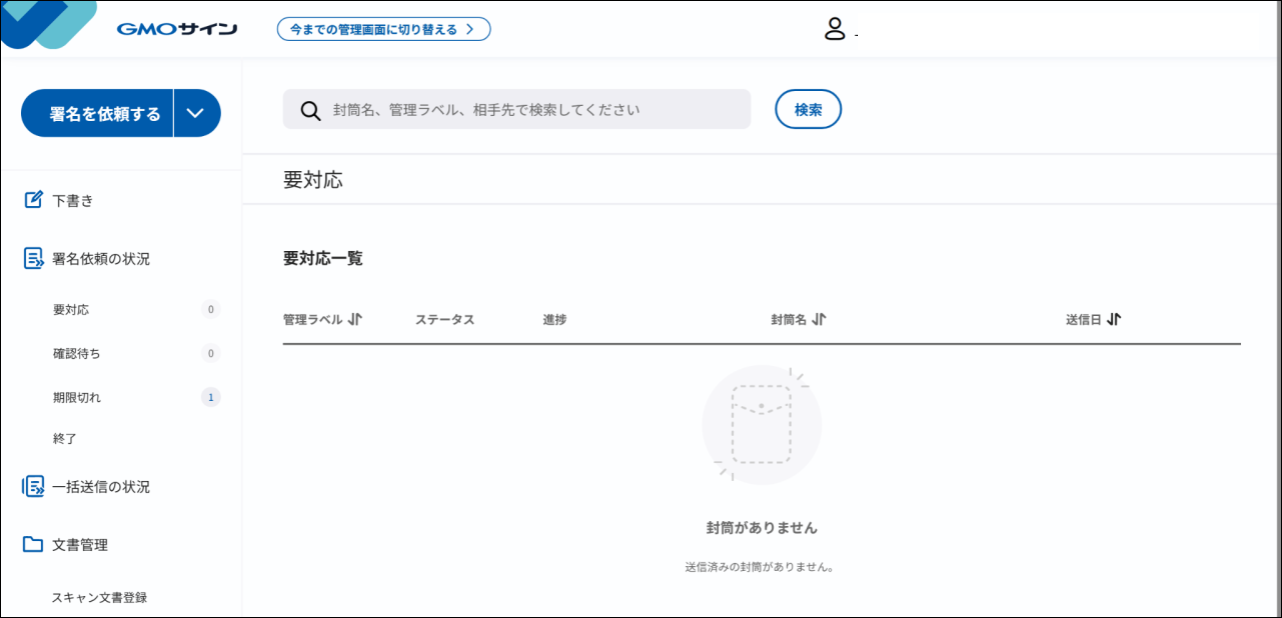
Task: Click the 一括送信の状況 icon
Action: (34, 487)
